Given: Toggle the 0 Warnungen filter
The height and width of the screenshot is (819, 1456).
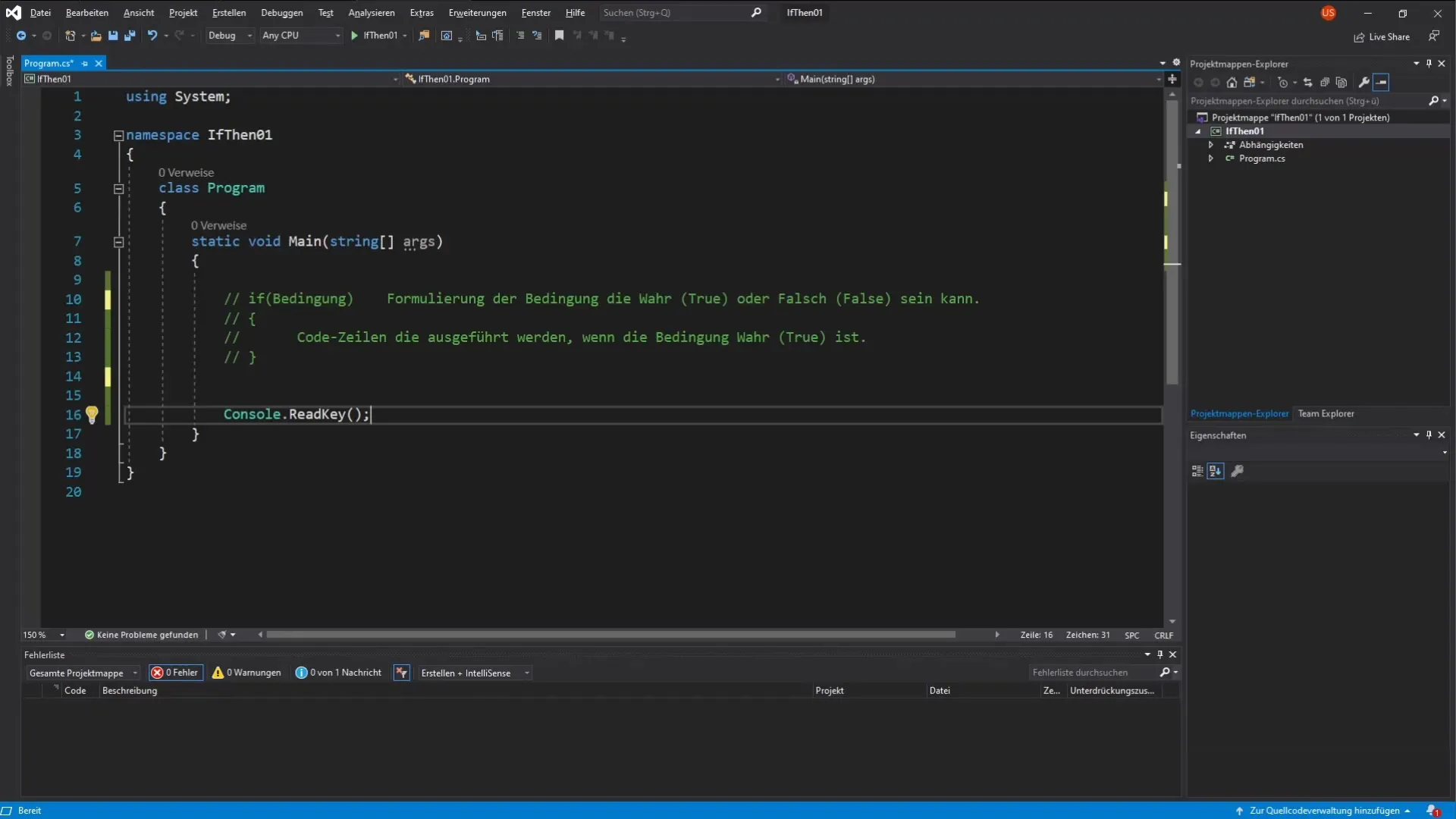Looking at the screenshot, I should [x=247, y=673].
